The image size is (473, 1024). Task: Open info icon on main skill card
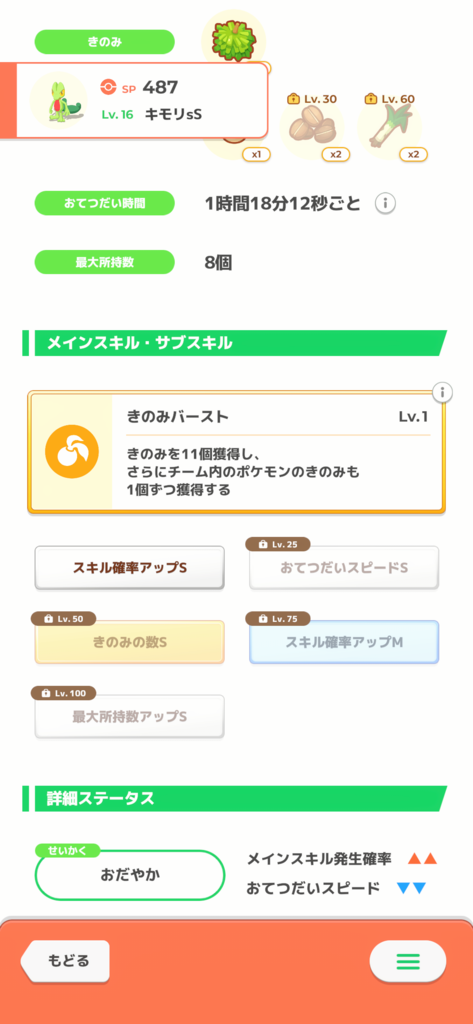pyautogui.click(x=443, y=392)
